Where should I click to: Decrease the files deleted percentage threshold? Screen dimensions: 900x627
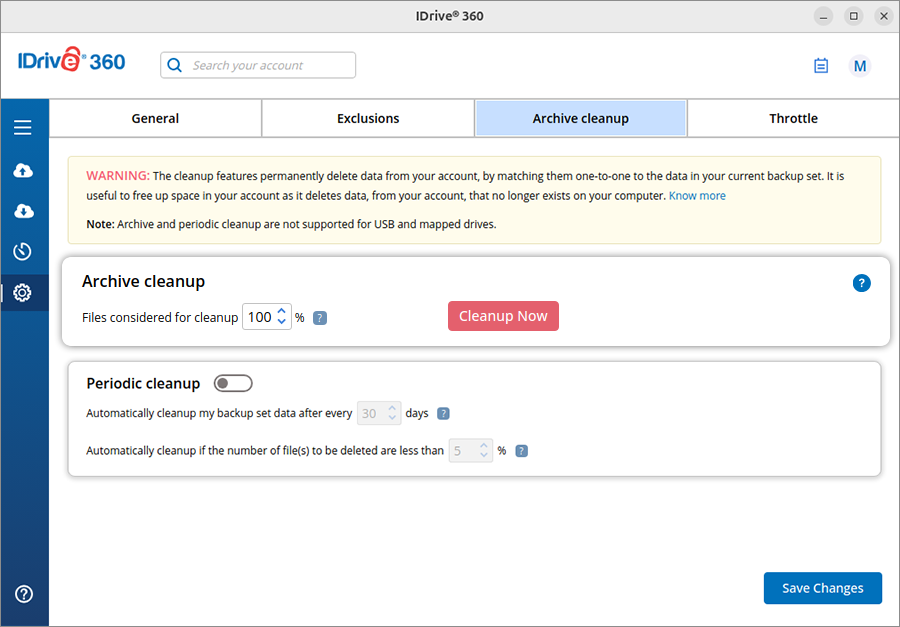coord(484,455)
